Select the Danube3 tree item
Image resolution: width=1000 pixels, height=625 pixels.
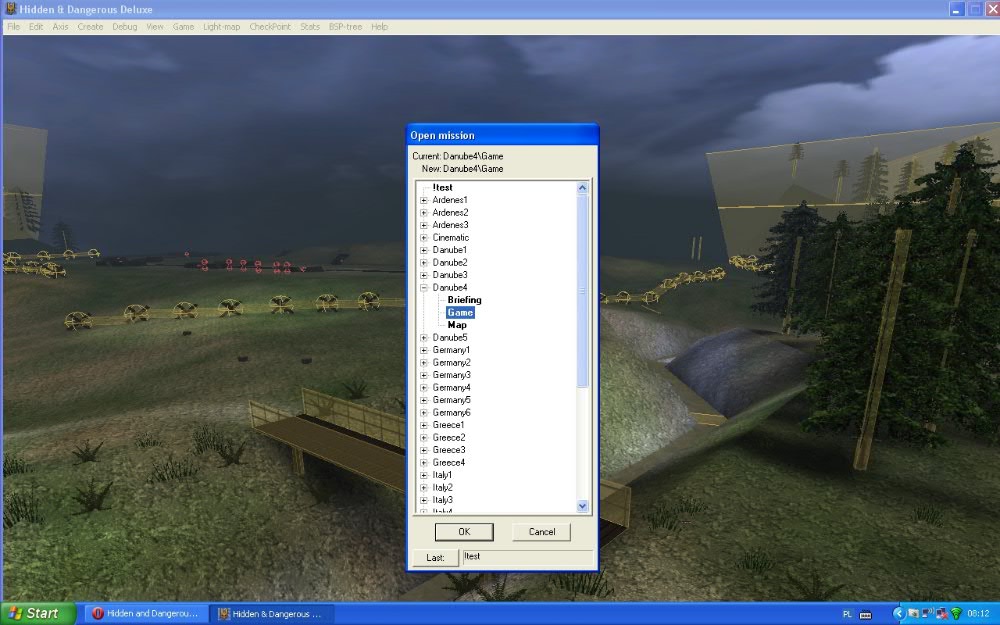450,275
